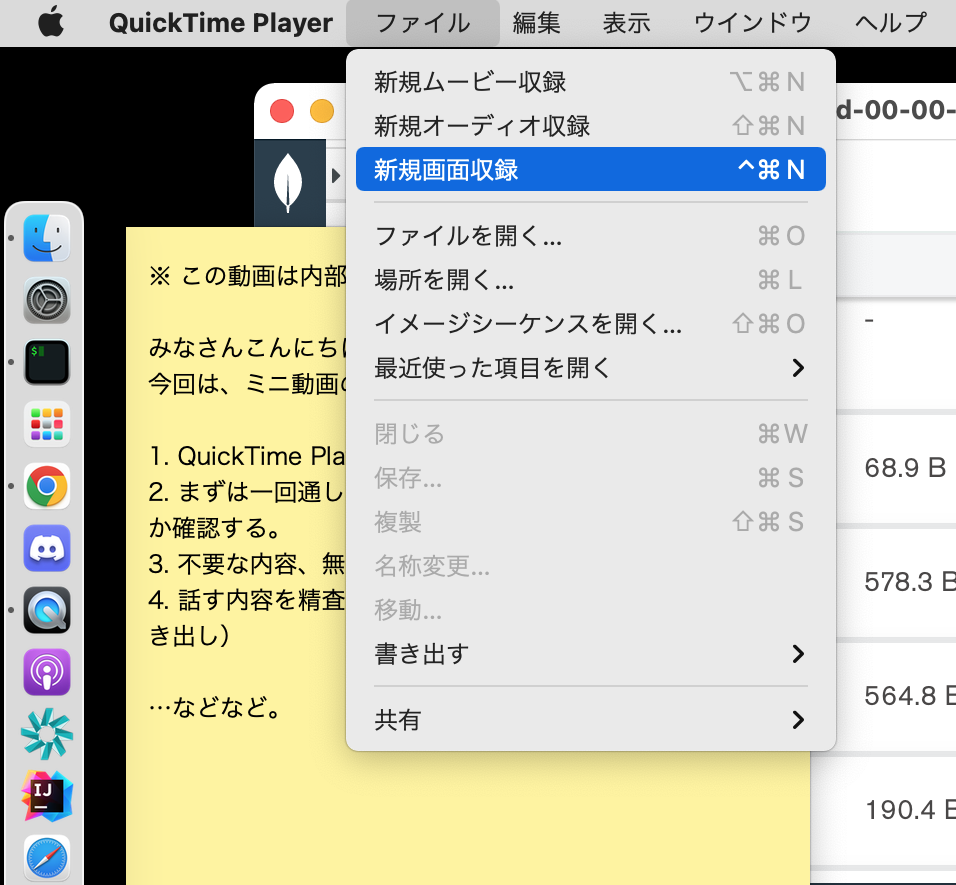956x885 pixels.
Task: Open the ウインドウ menu
Action: (752, 23)
